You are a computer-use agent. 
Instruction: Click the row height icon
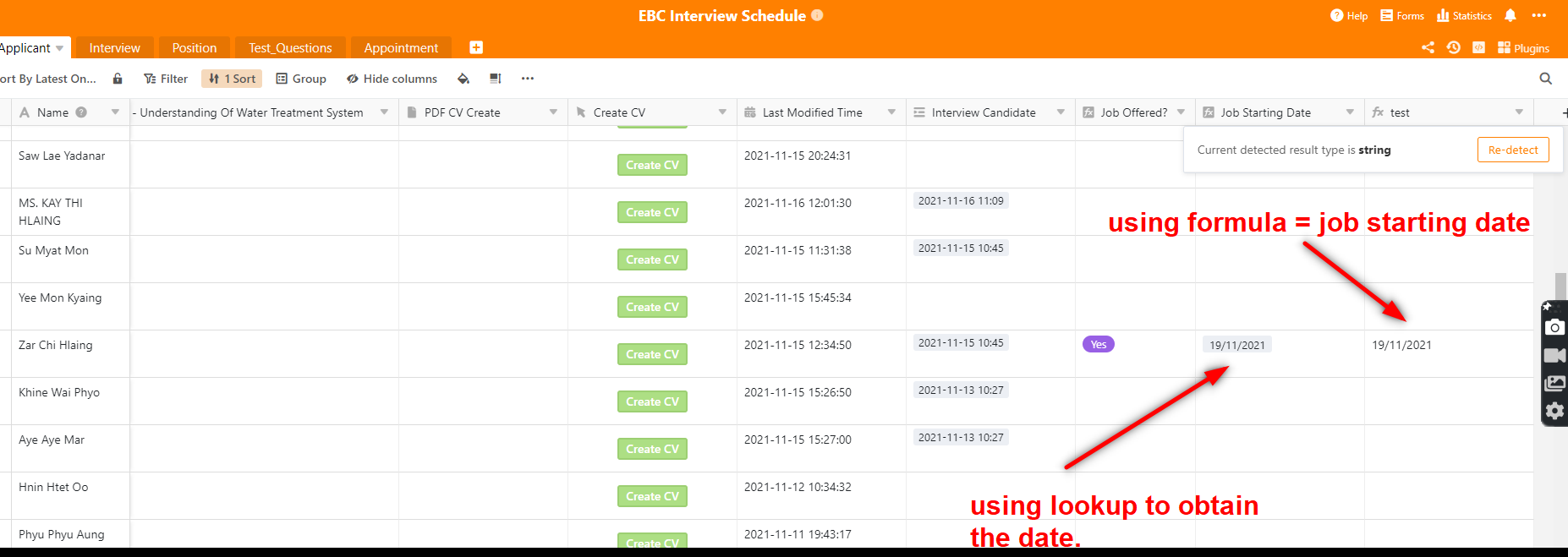tap(496, 79)
